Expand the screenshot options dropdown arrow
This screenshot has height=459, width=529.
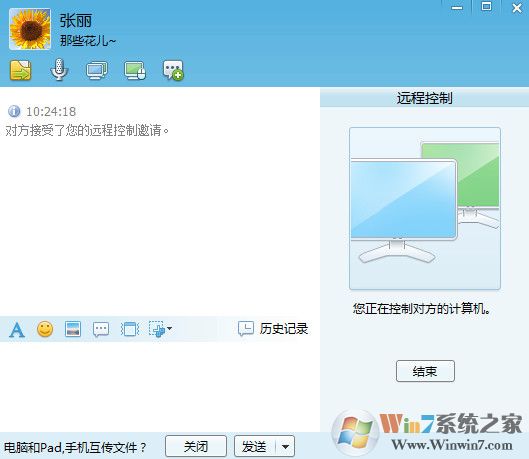tap(169, 328)
